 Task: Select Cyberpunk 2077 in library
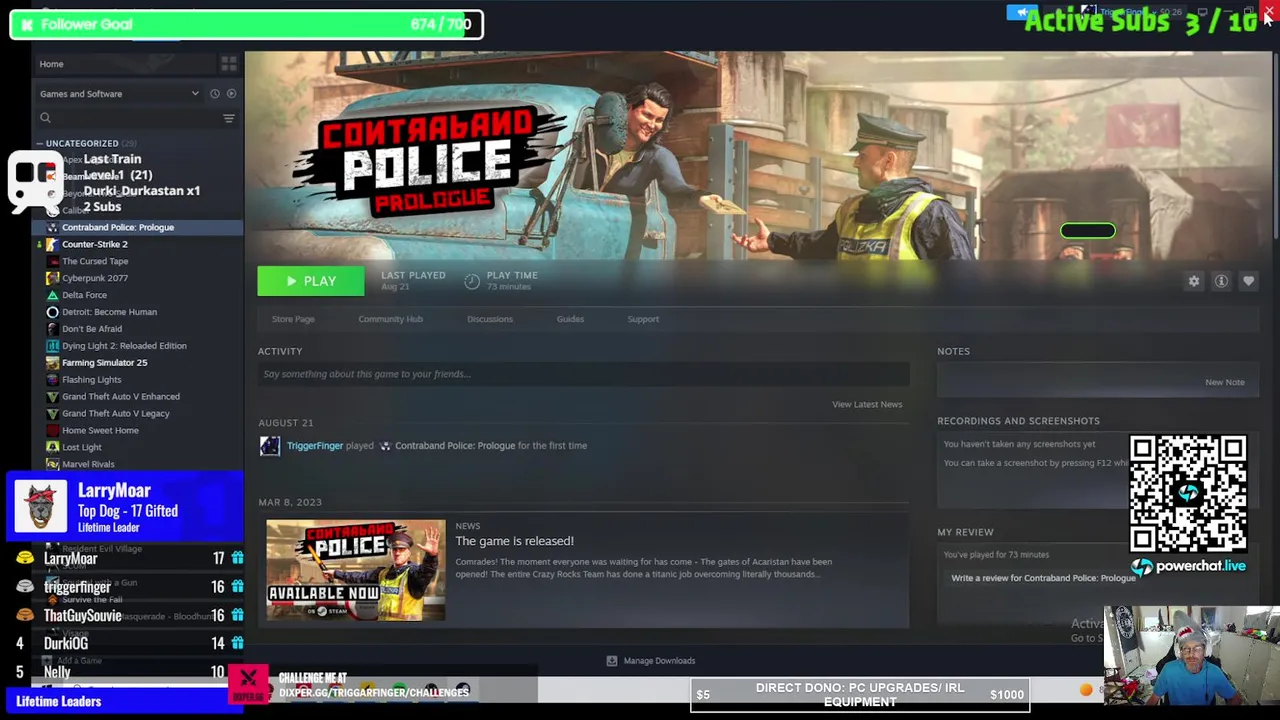(95, 278)
